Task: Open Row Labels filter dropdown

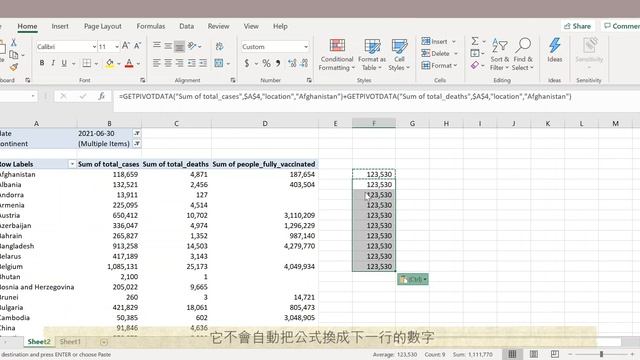Action: click(x=72, y=164)
